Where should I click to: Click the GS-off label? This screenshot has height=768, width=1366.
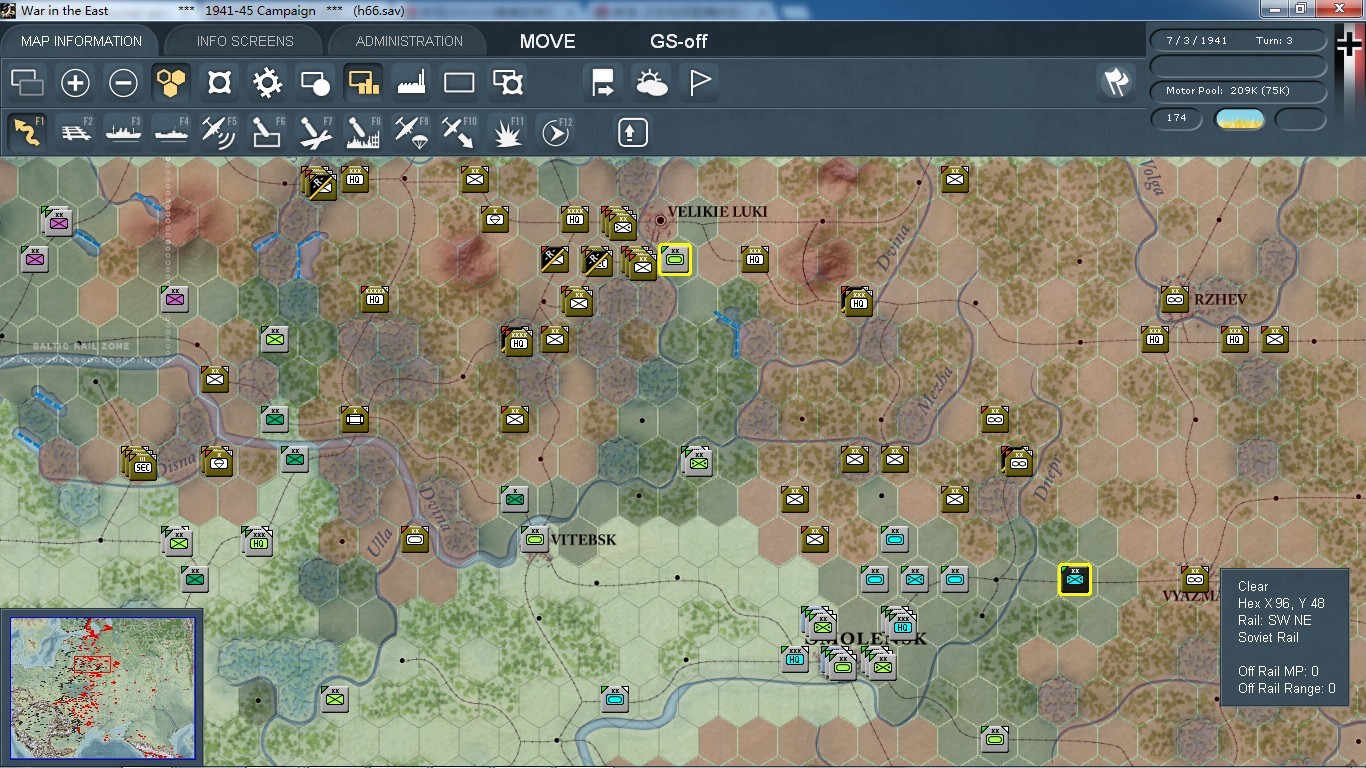point(679,41)
